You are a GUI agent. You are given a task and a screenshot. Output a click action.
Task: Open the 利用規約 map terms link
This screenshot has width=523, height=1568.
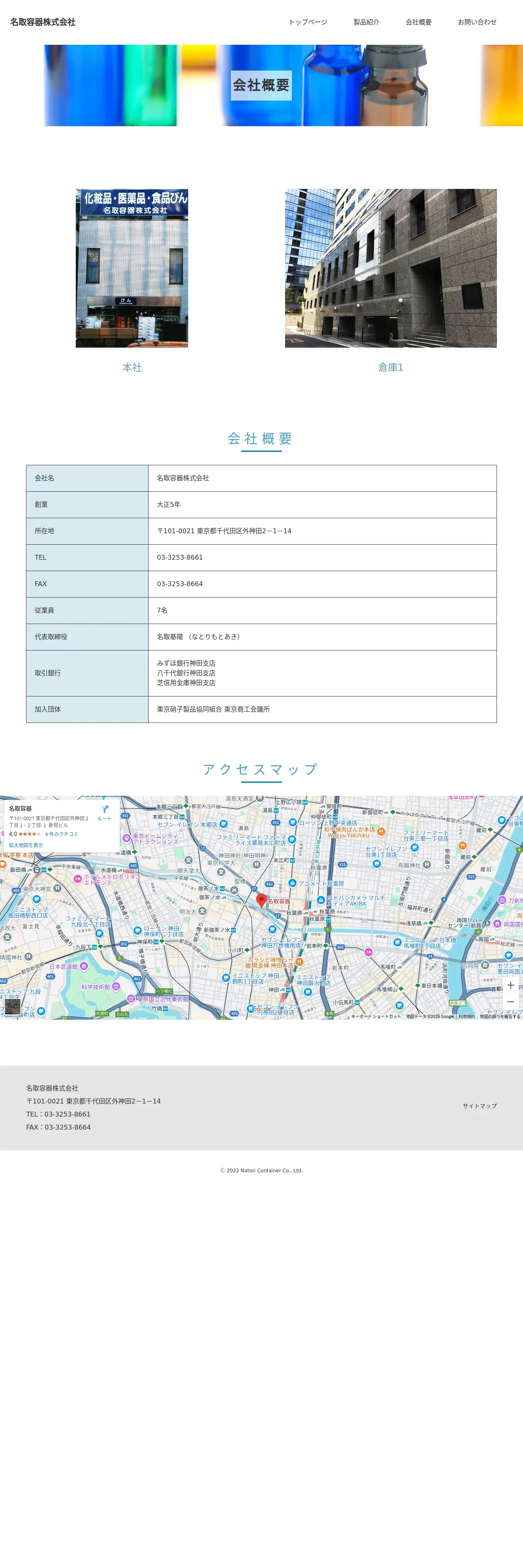[x=467, y=1016]
